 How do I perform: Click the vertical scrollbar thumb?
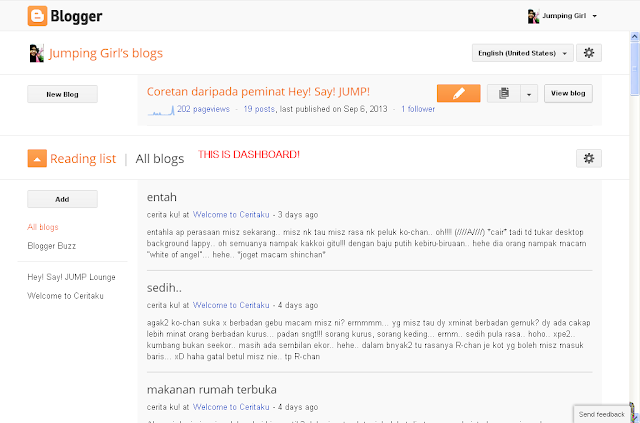tap(635, 69)
